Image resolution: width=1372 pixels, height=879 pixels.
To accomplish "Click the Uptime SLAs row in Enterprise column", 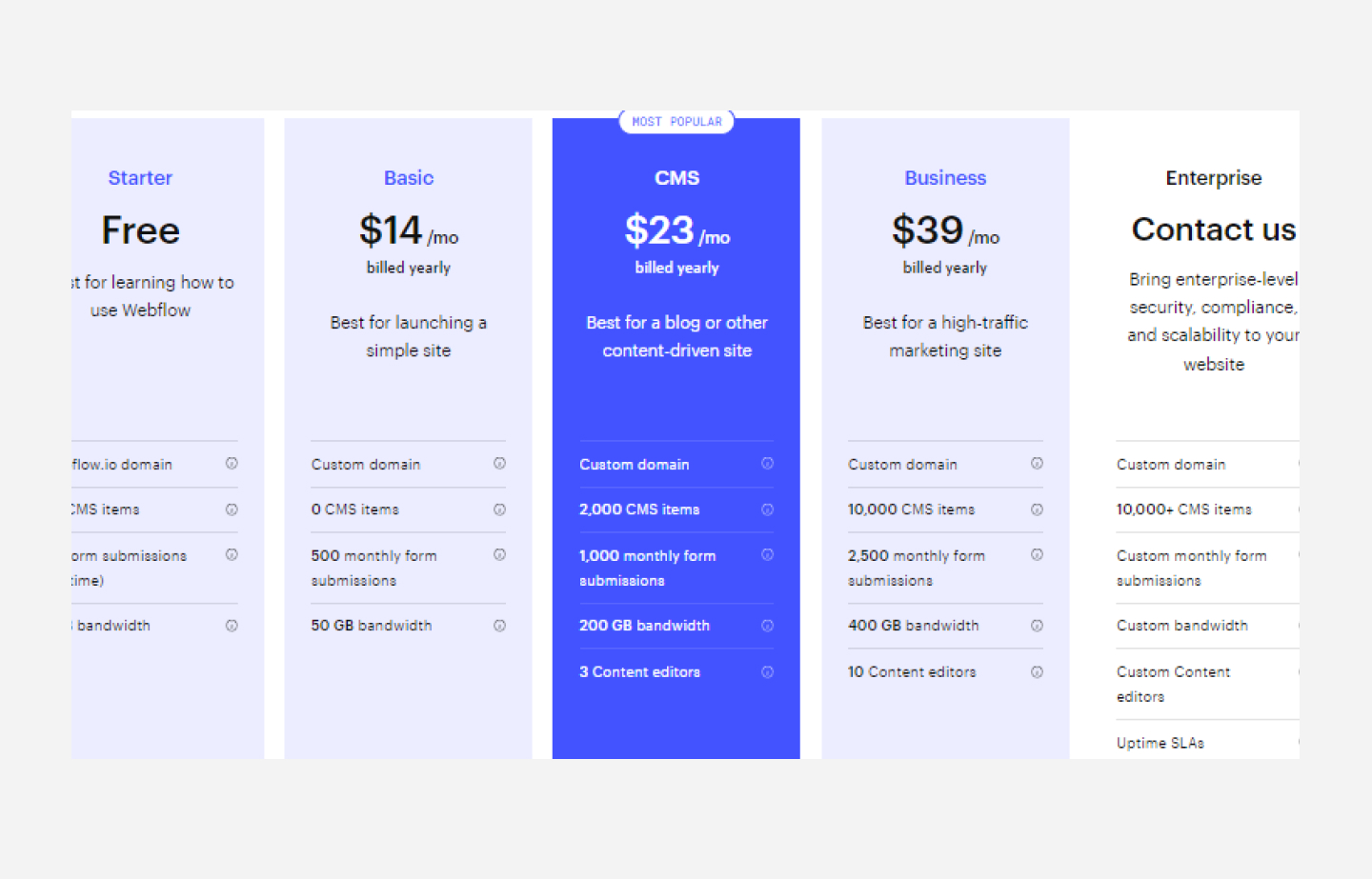I will [1160, 743].
